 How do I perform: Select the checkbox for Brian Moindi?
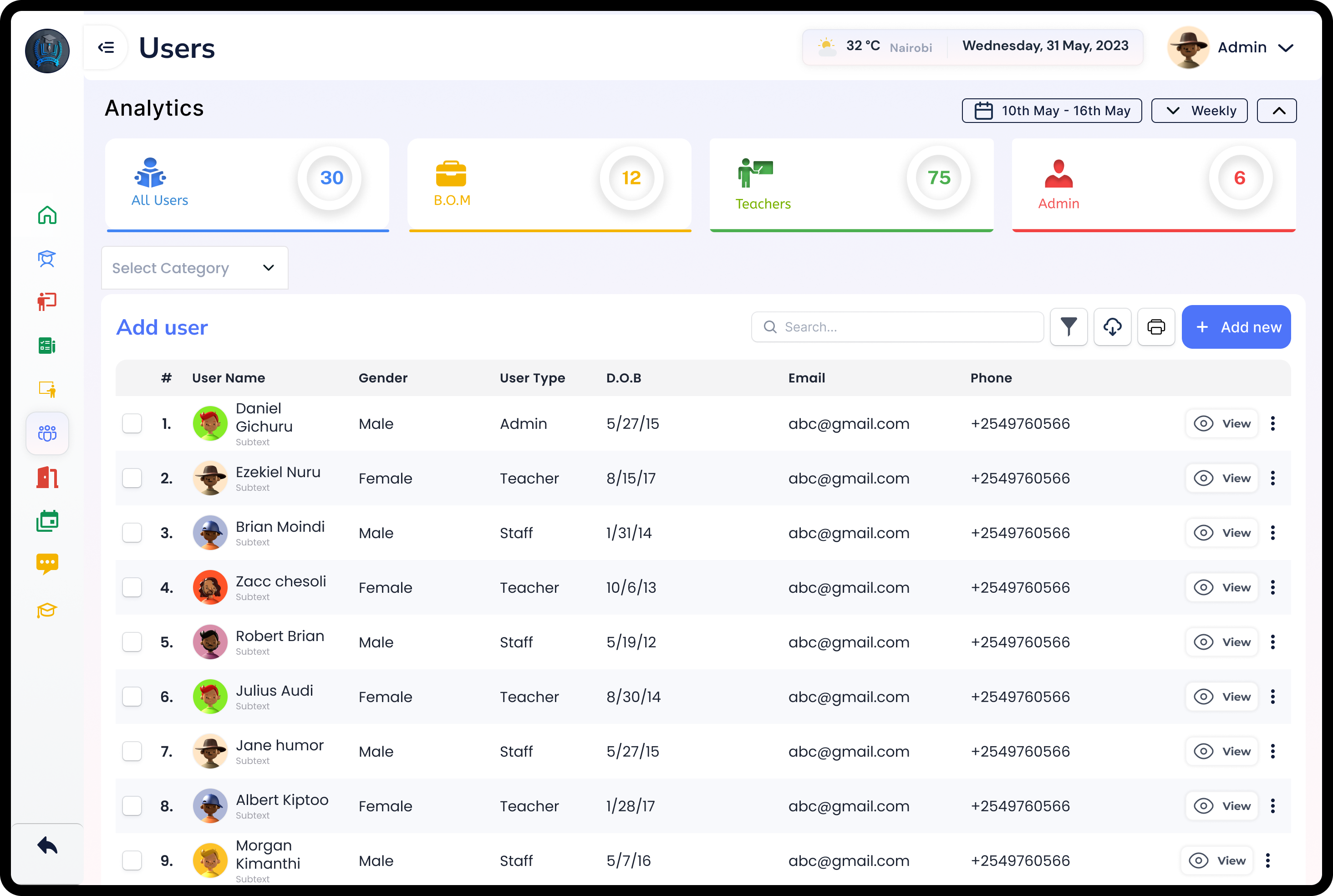click(x=132, y=533)
